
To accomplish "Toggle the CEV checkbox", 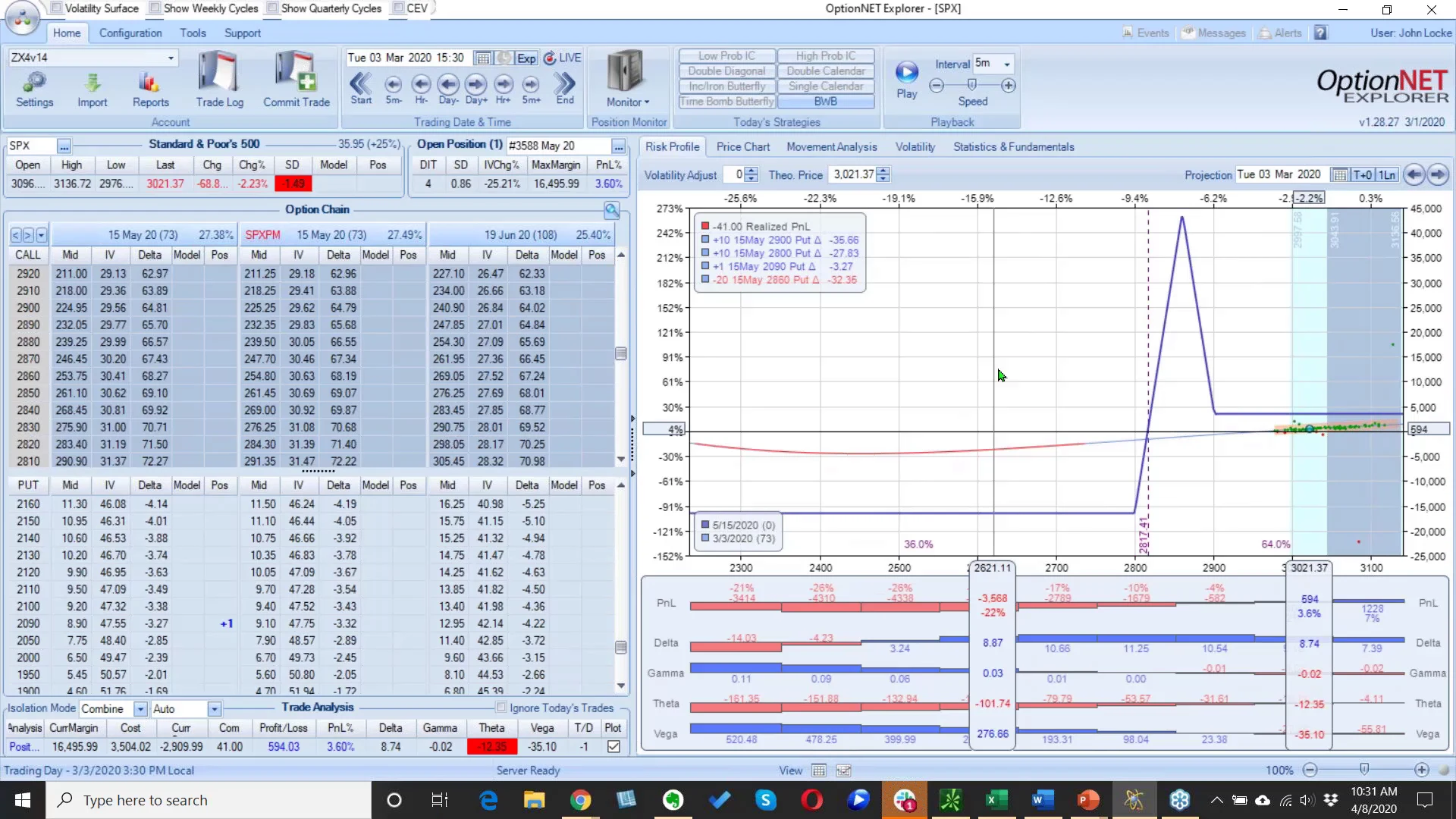I will tap(398, 8).
